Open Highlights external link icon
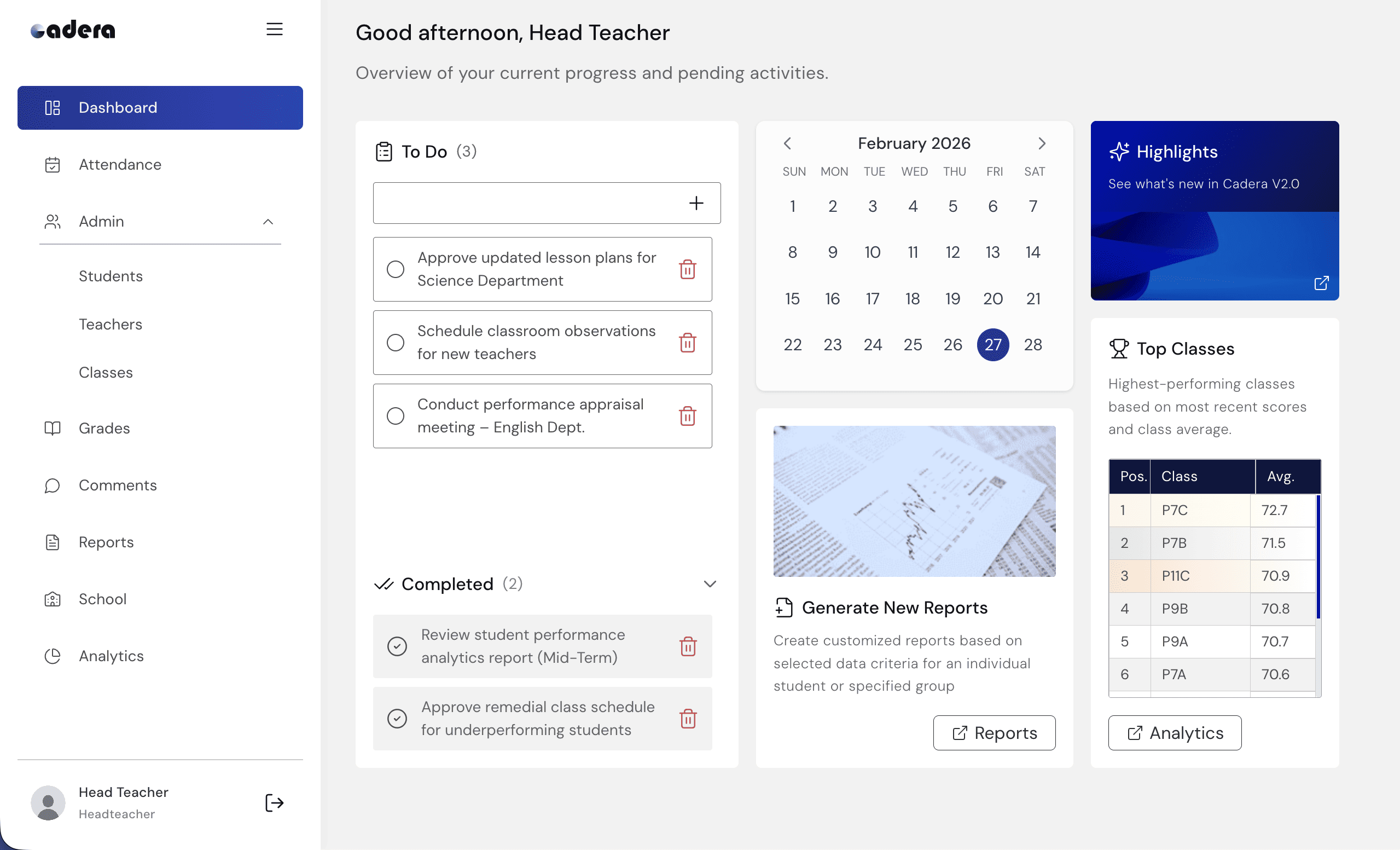Screen dimensions: 1400x850 [x=1321, y=282]
